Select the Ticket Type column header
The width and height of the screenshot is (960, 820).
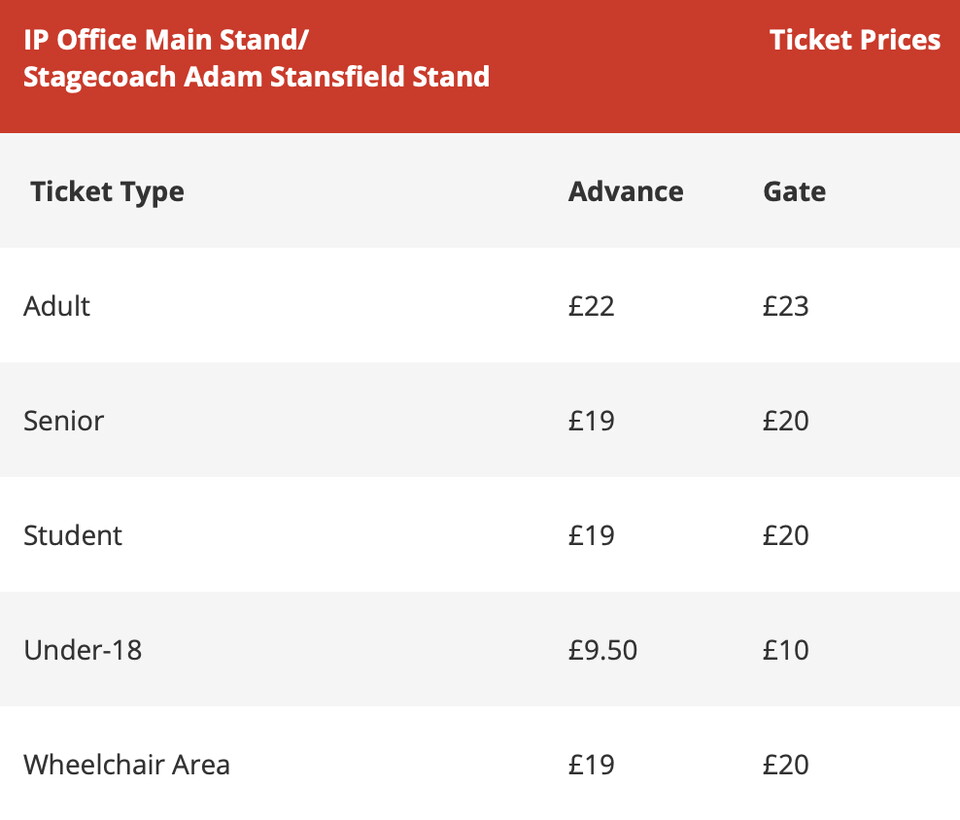pyautogui.click(x=107, y=191)
